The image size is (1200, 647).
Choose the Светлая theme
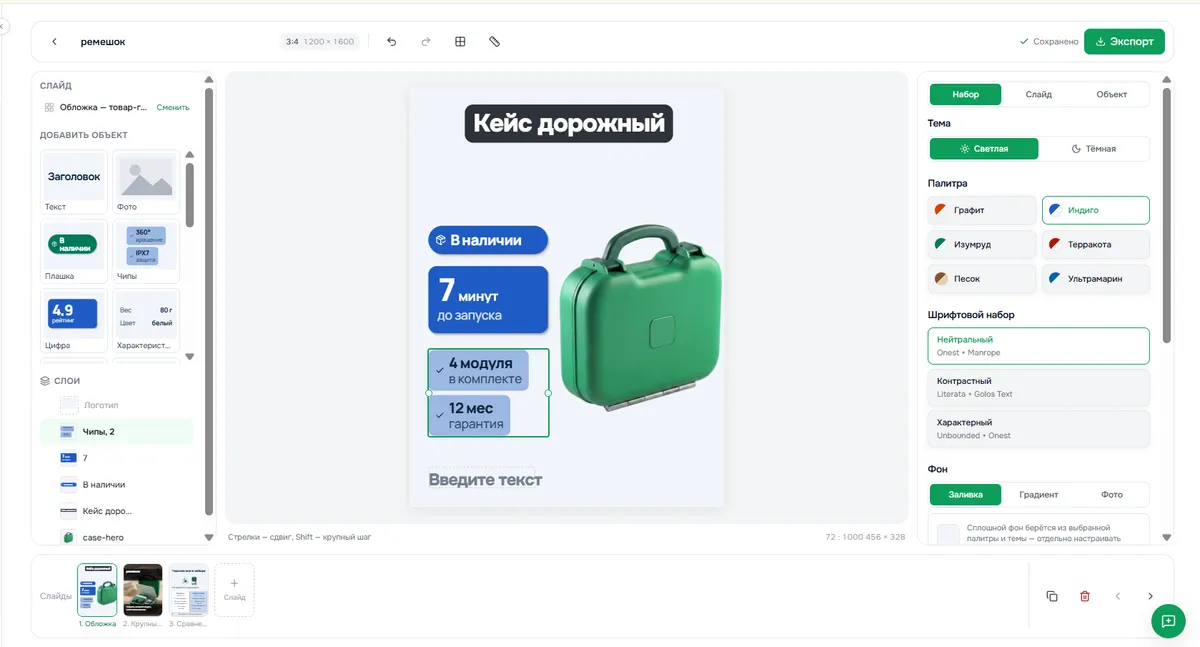point(984,148)
